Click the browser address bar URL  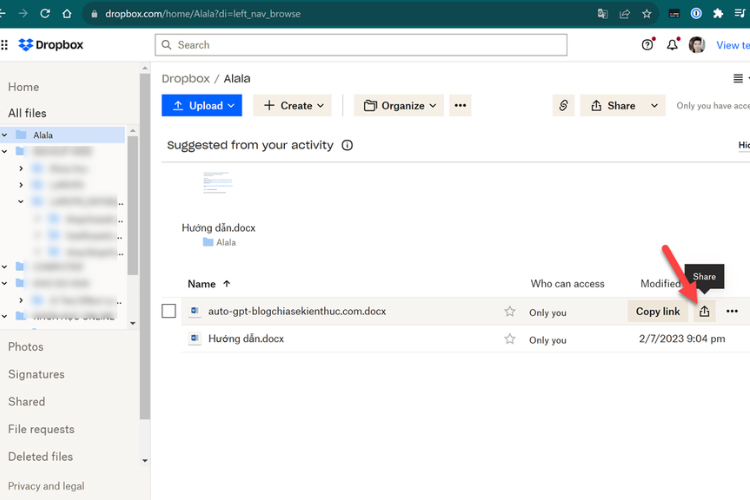point(203,14)
